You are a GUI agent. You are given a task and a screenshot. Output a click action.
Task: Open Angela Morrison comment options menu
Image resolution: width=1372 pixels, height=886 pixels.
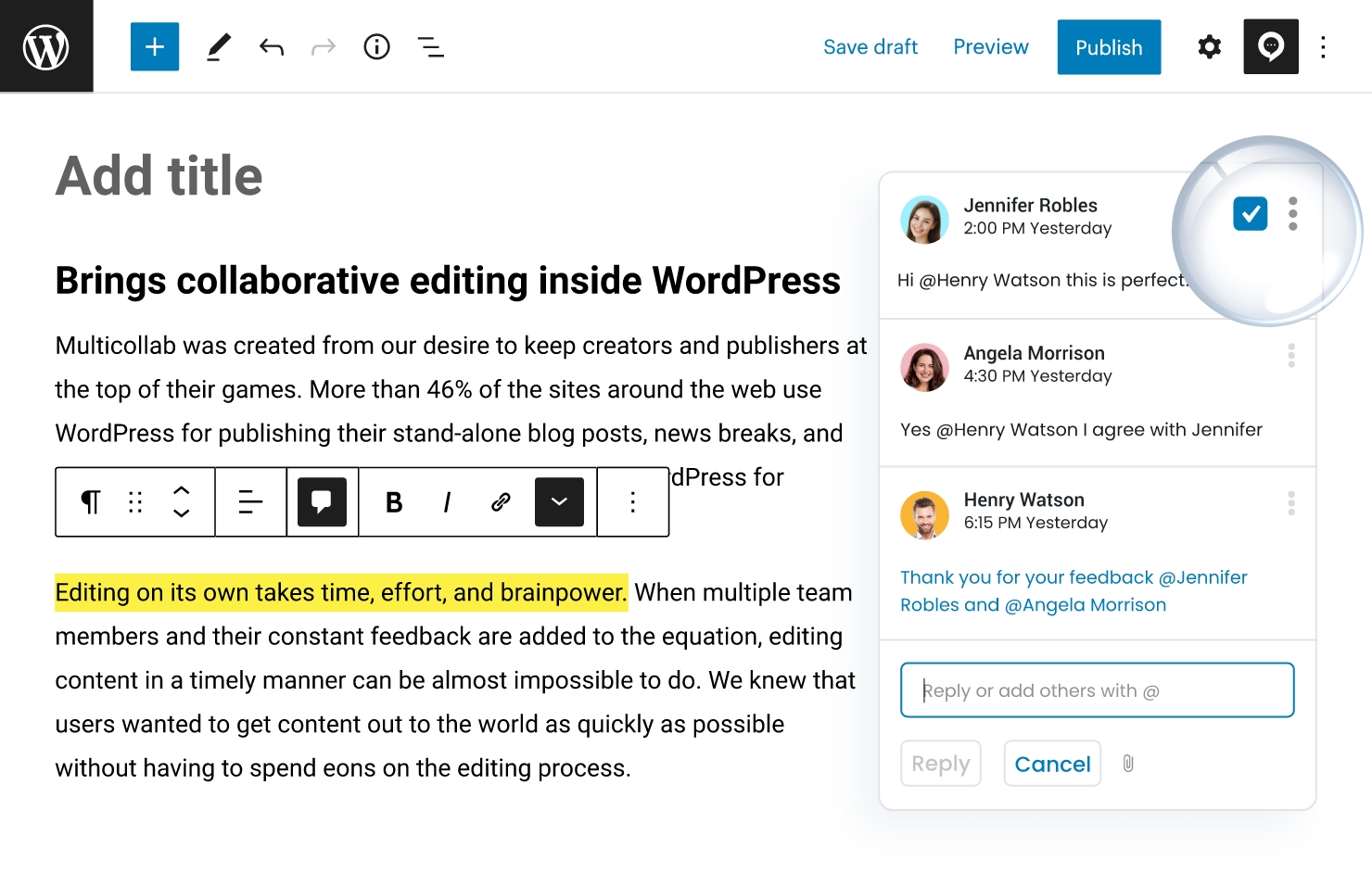(1291, 355)
